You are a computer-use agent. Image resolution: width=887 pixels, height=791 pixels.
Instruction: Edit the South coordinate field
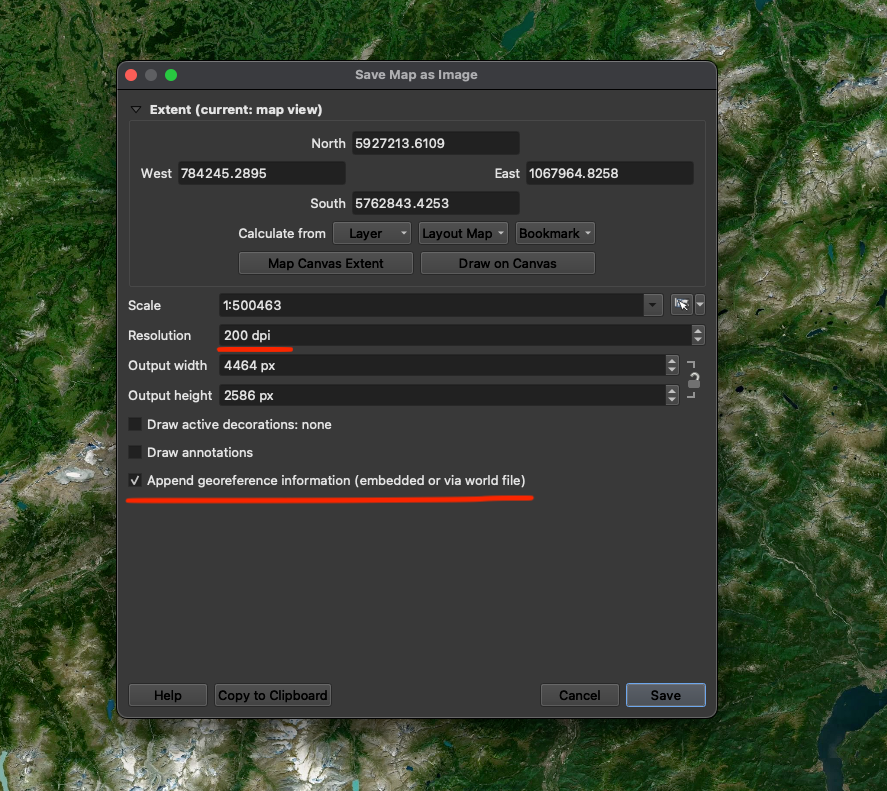click(435, 203)
